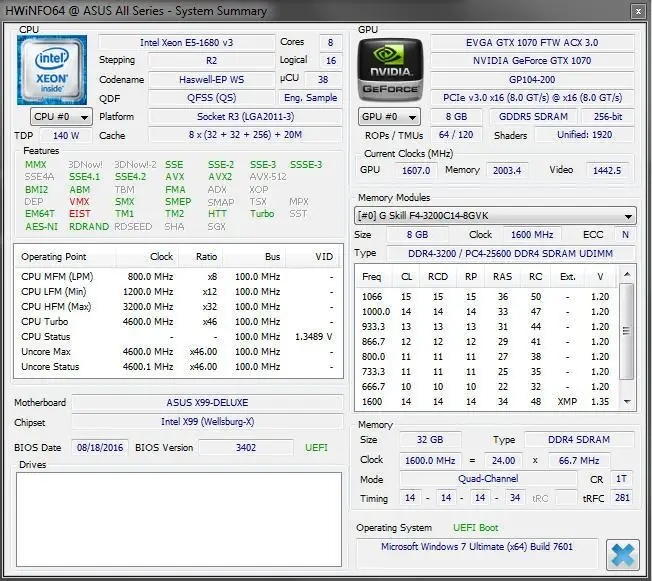The height and width of the screenshot is (581, 652).
Task: Select the CPU HFM (Max) row
Action: pyautogui.click(x=178, y=307)
